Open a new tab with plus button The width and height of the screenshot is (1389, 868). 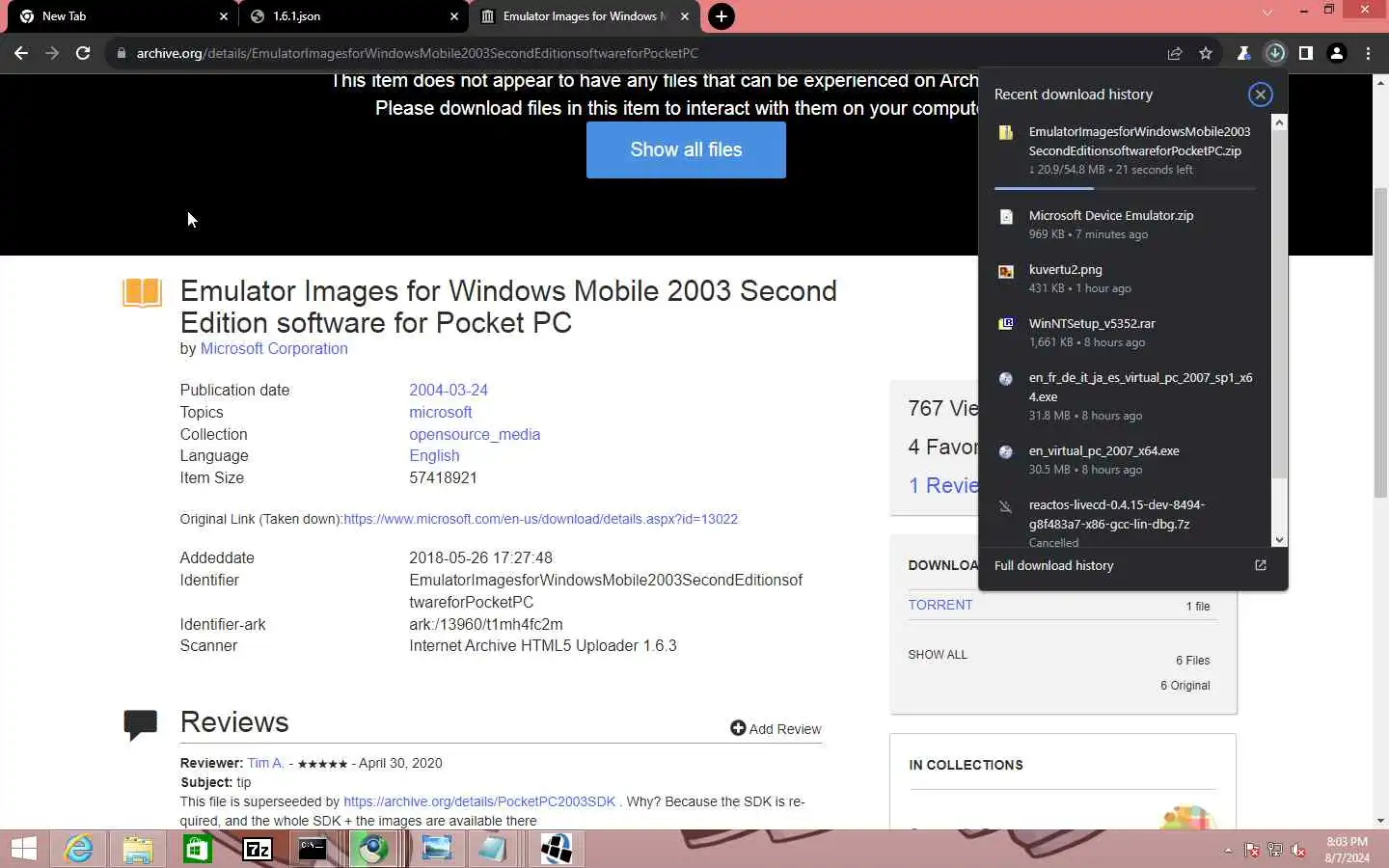[721, 16]
